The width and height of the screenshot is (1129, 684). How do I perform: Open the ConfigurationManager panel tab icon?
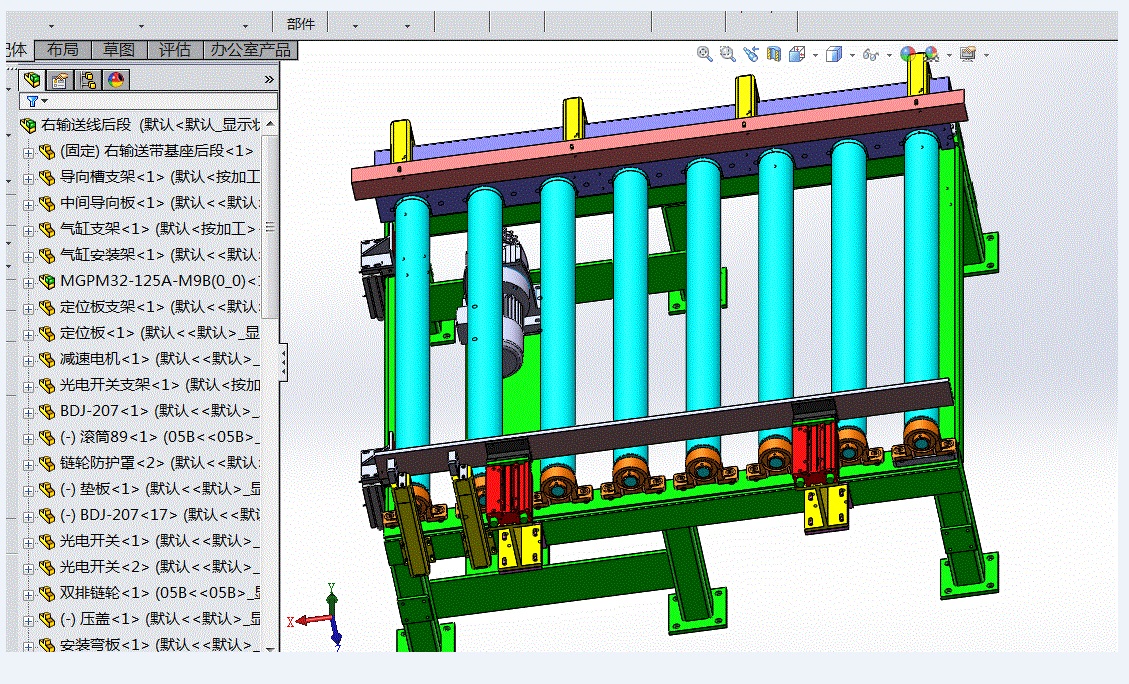(88, 80)
